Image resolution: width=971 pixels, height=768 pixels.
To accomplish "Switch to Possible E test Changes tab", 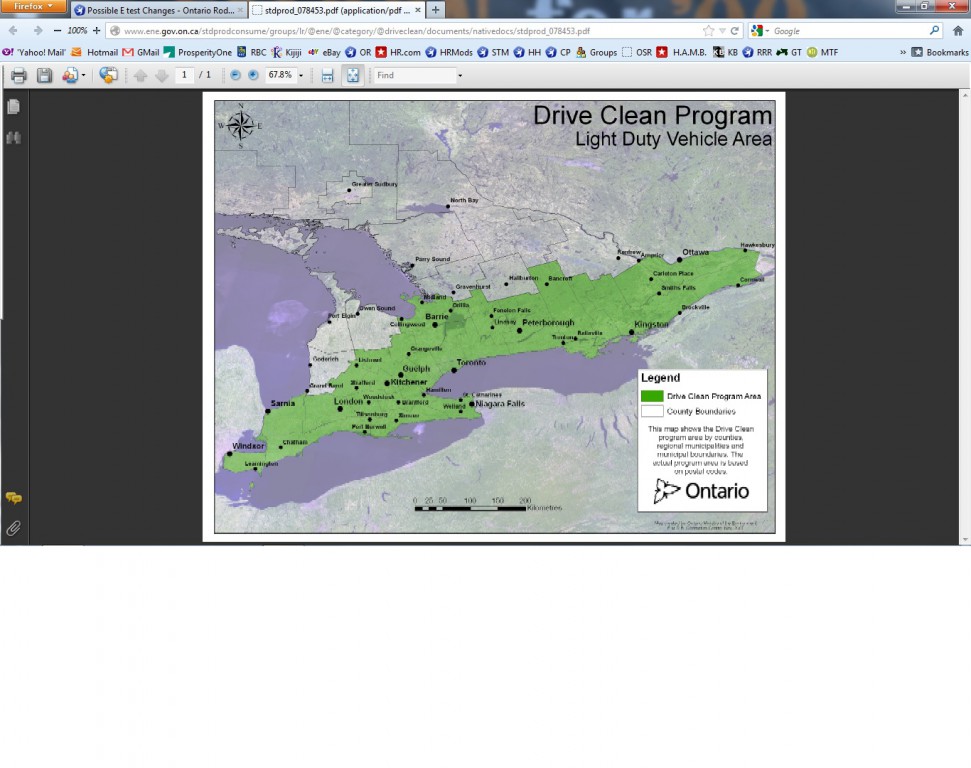I will 157,10.
